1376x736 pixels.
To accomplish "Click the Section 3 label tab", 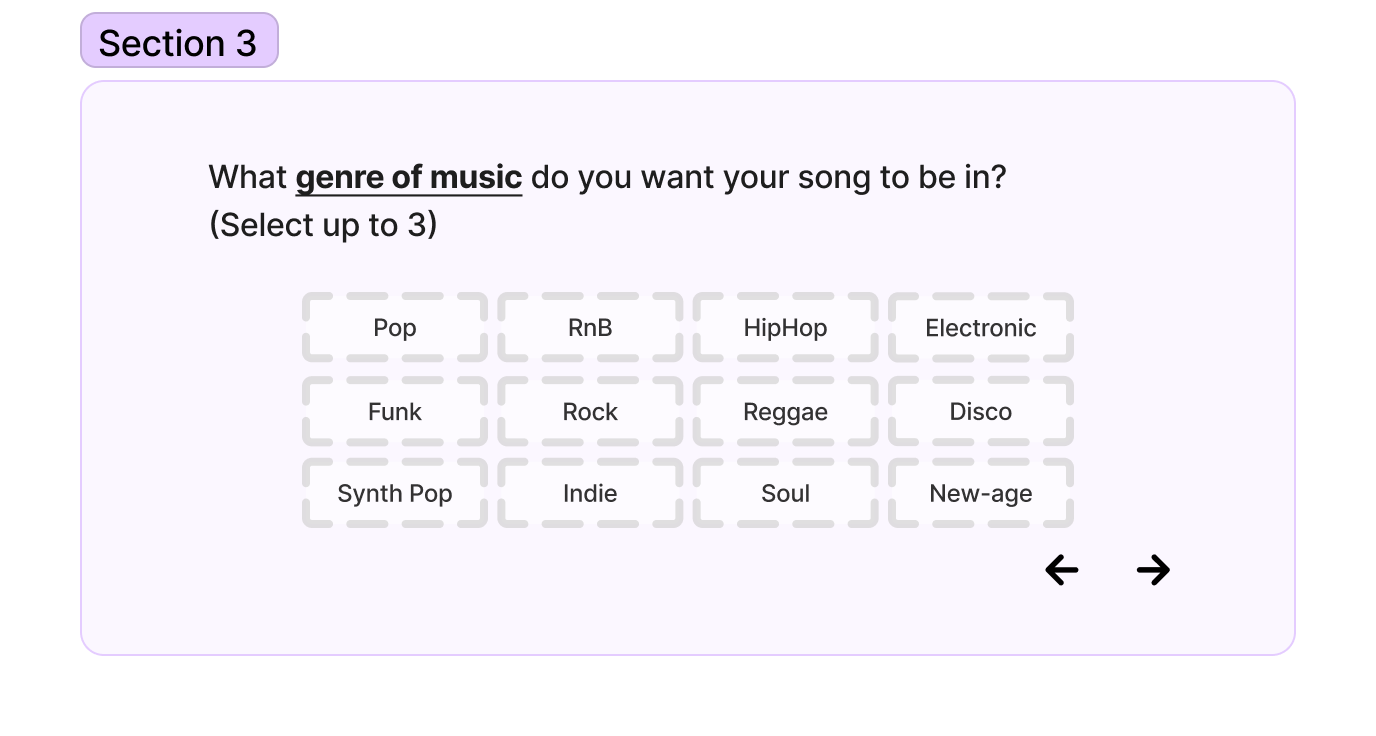I will 178,42.
